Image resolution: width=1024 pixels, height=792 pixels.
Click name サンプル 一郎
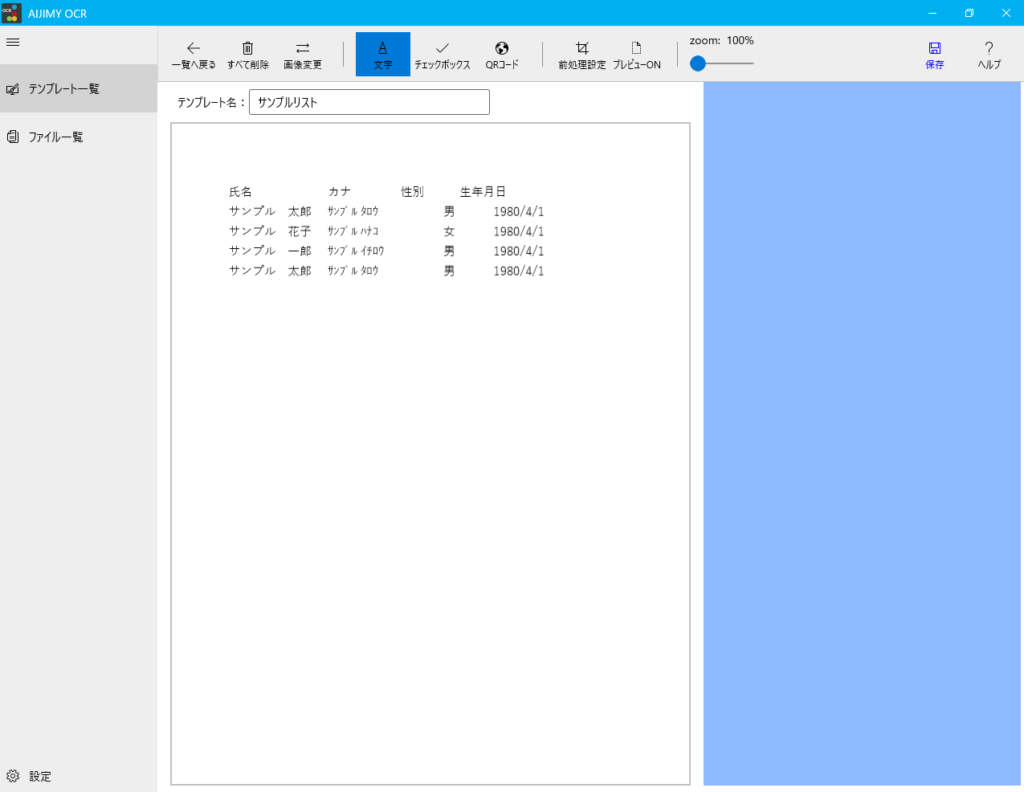pos(270,251)
